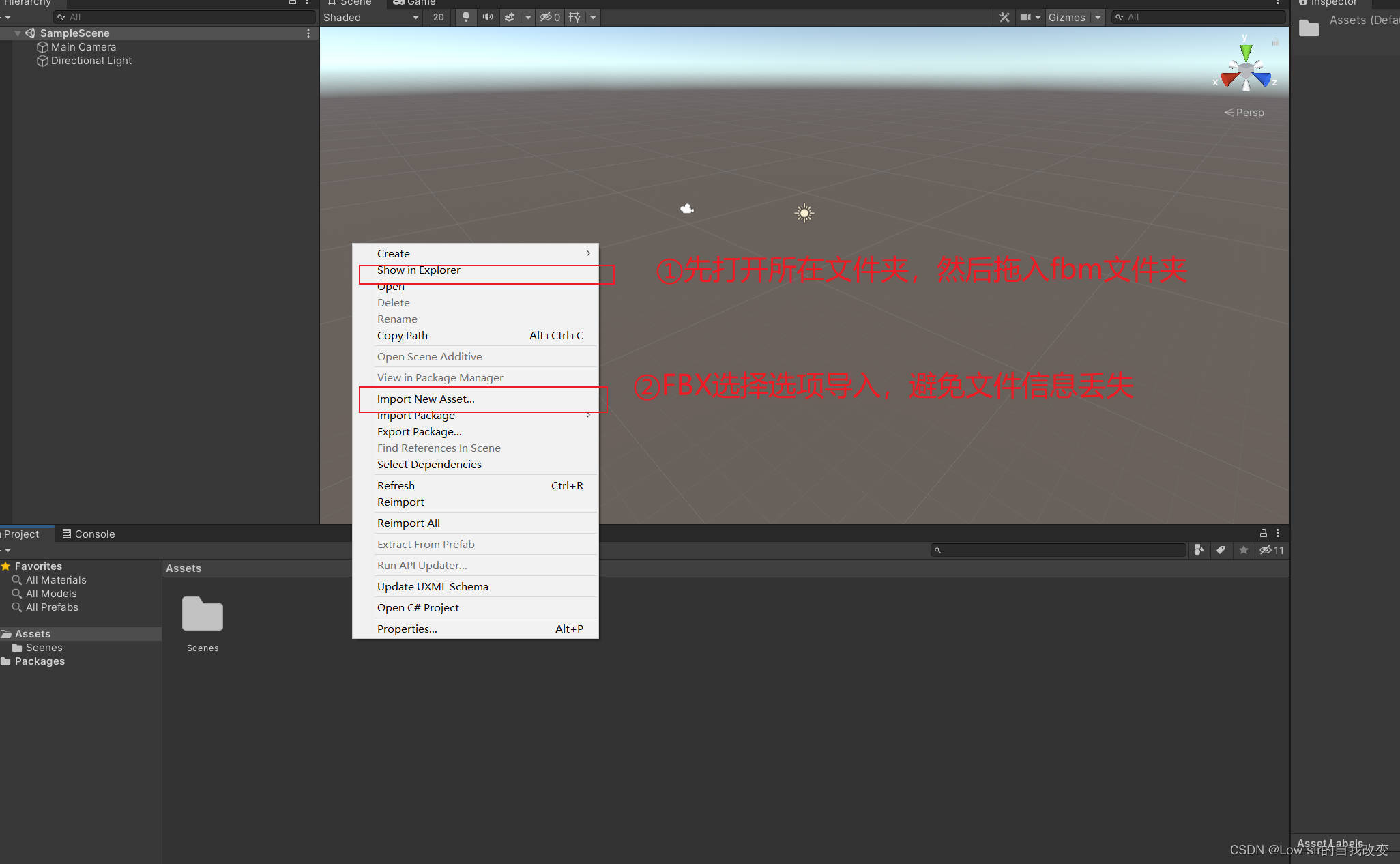1400x864 pixels.
Task: Click Search by Type filter icon
Action: (x=1199, y=550)
